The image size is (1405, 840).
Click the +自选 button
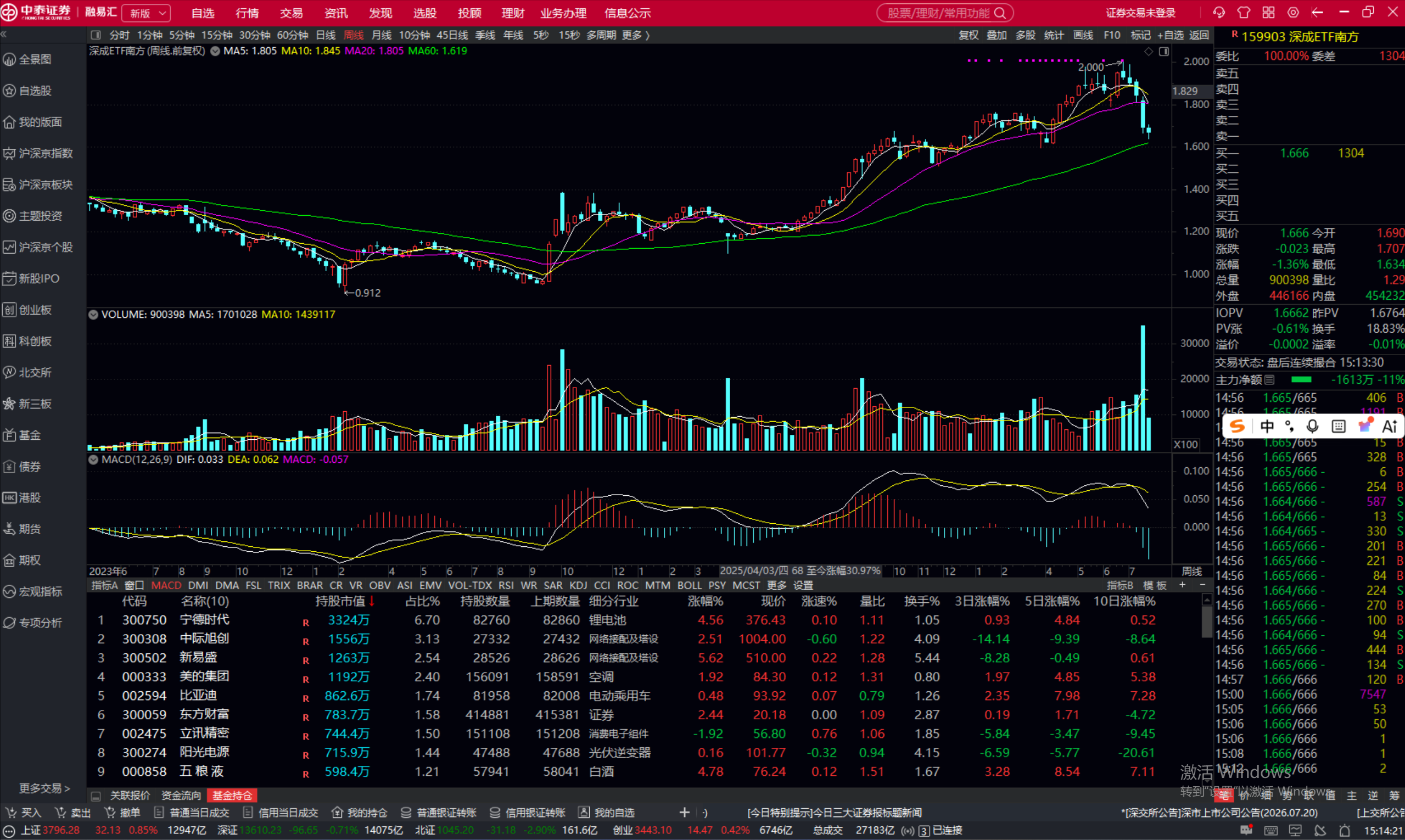click(x=1170, y=35)
